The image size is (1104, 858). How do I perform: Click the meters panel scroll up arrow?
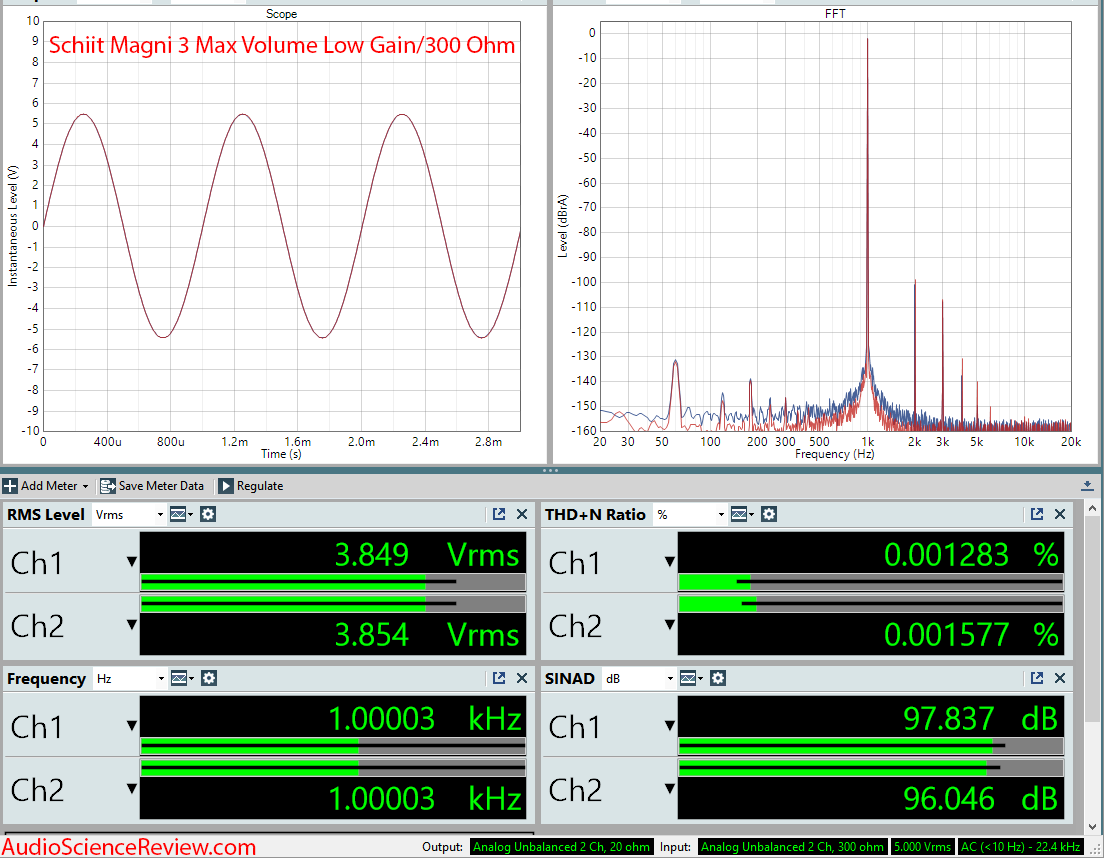pyautogui.click(x=1092, y=508)
